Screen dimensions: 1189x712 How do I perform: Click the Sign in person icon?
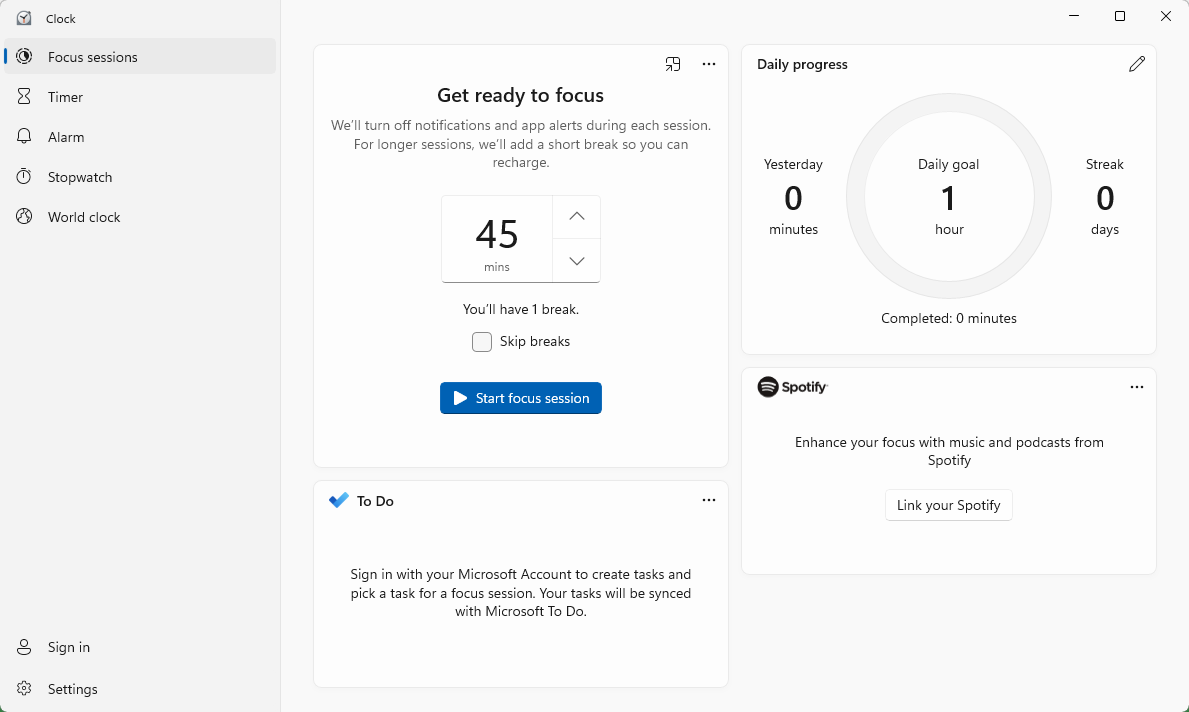[x=25, y=647]
